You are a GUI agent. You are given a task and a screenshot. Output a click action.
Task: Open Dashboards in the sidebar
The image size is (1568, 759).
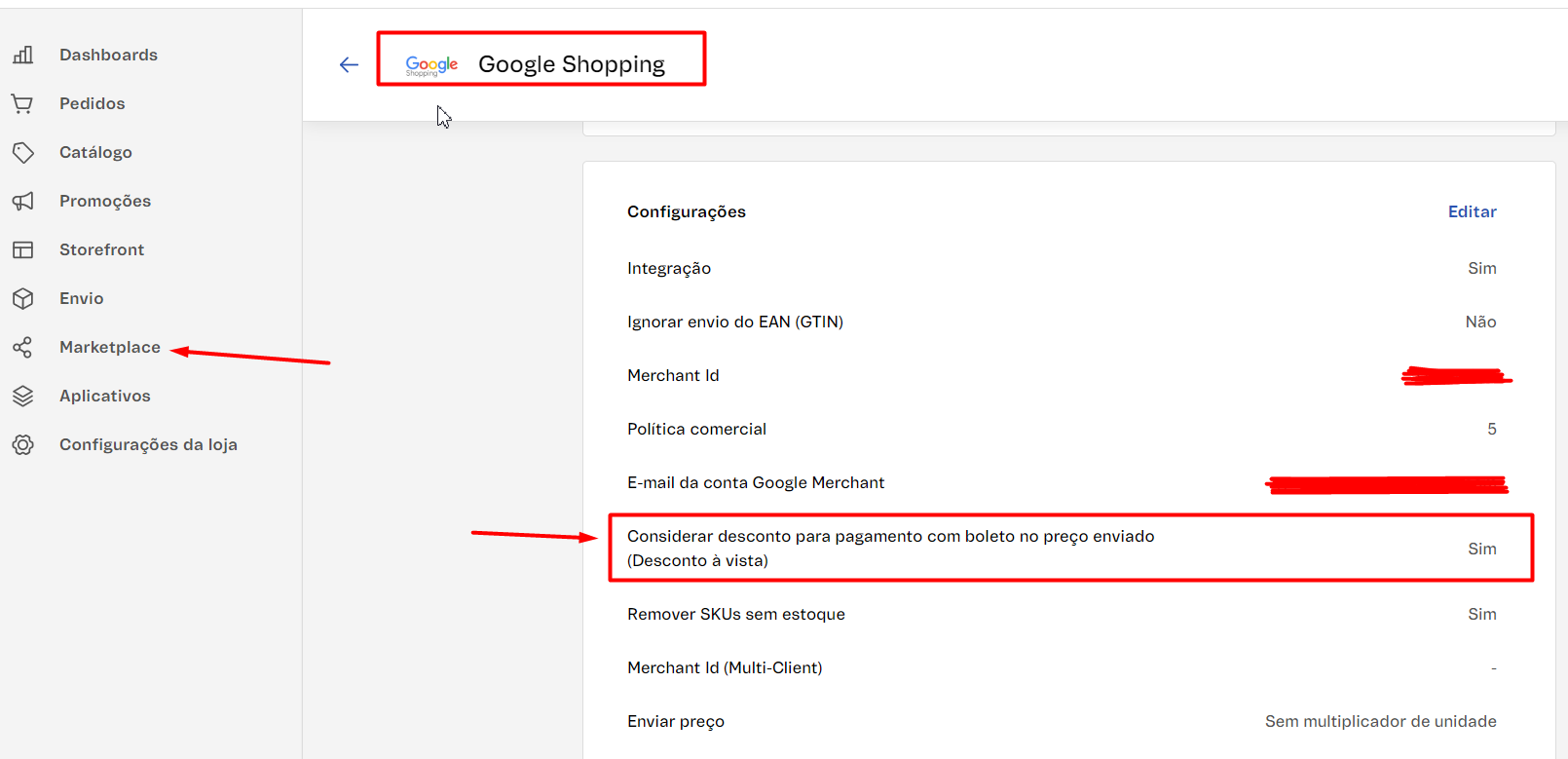(x=108, y=55)
